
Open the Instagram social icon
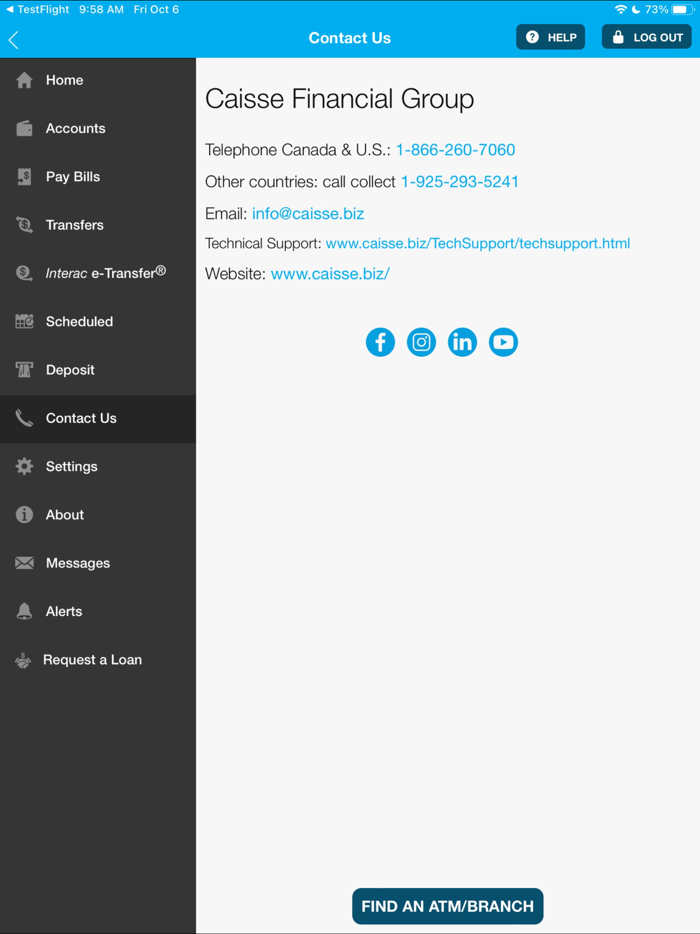point(421,343)
